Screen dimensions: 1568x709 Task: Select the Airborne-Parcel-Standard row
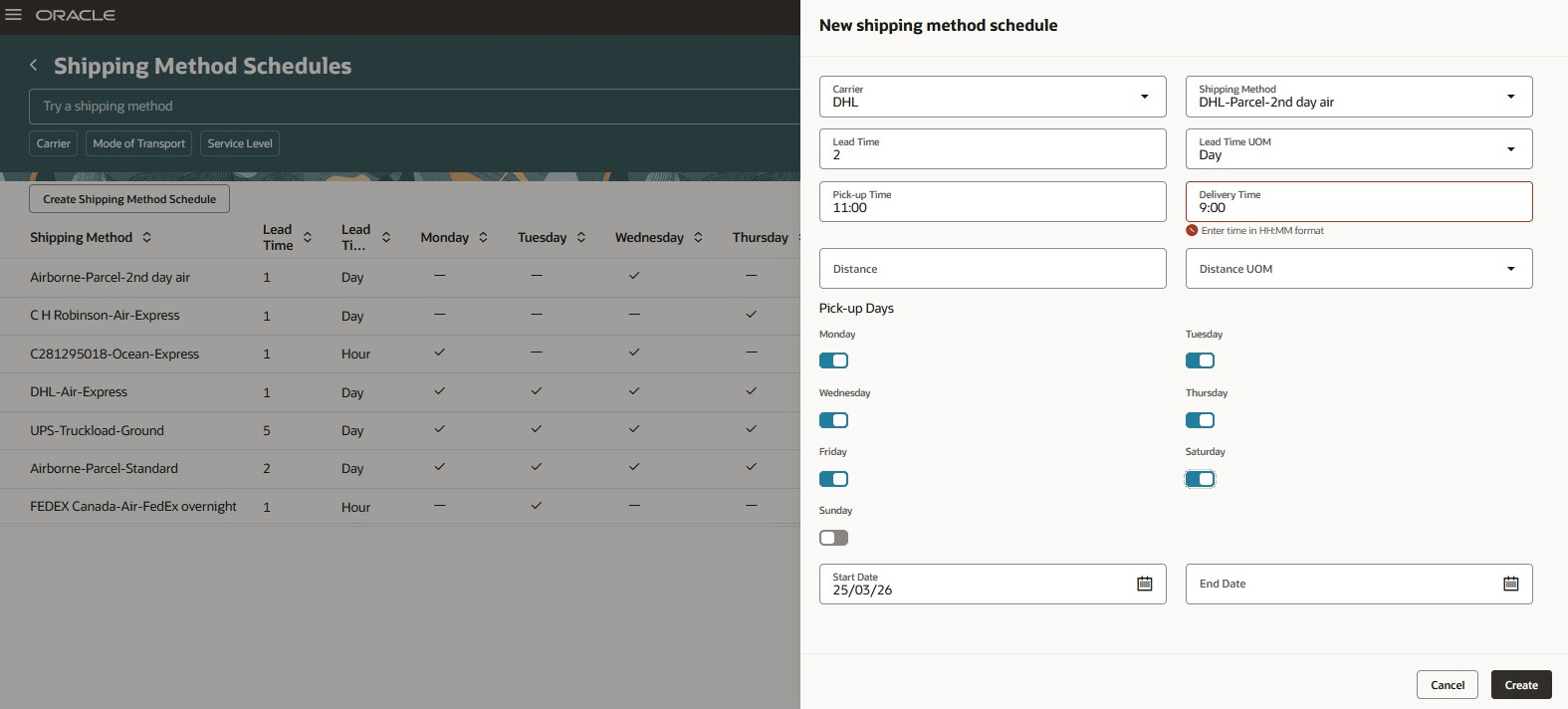tap(400, 469)
